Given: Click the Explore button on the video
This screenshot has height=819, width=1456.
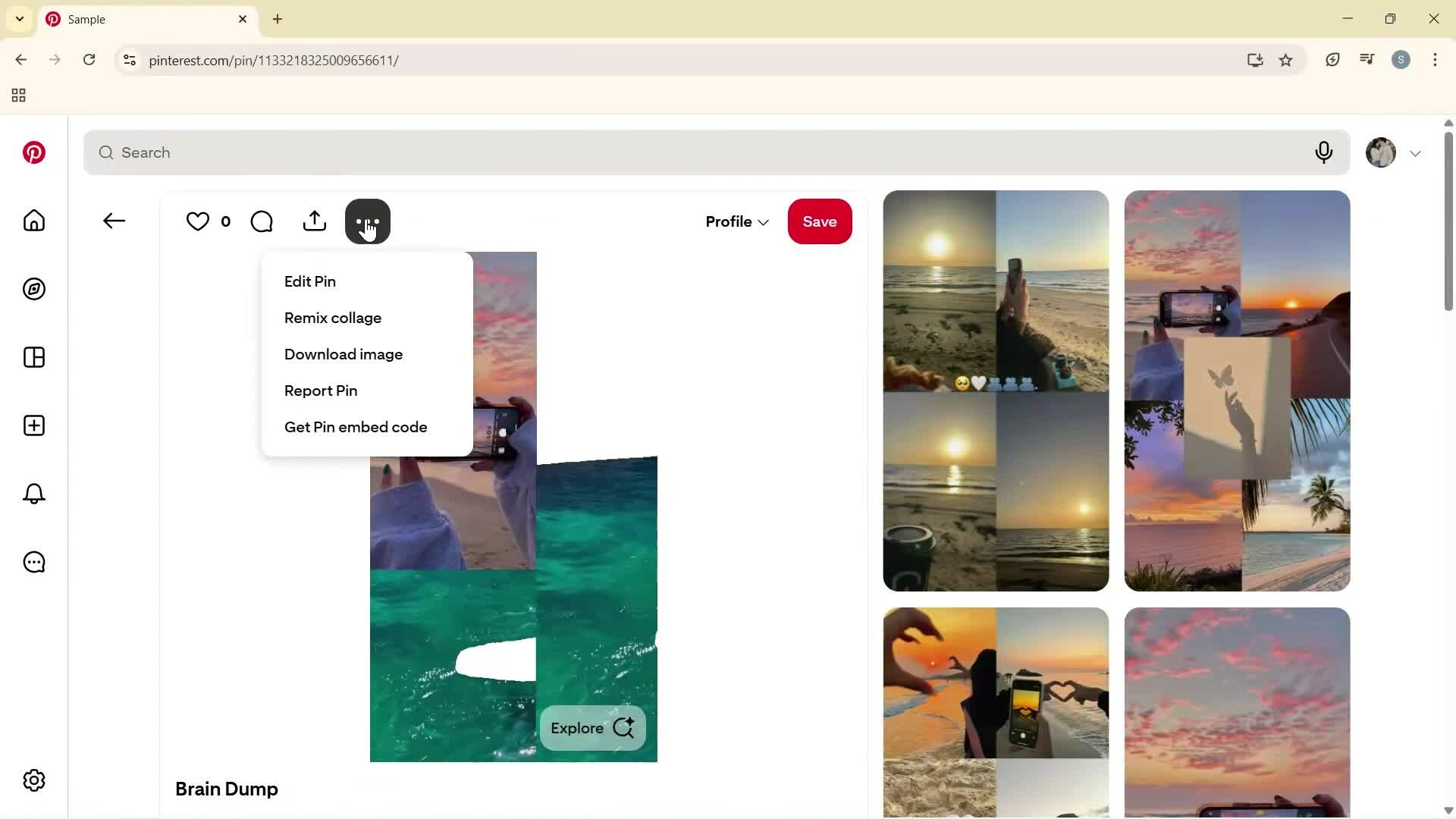Looking at the screenshot, I should pyautogui.click(x=591, y=727).
